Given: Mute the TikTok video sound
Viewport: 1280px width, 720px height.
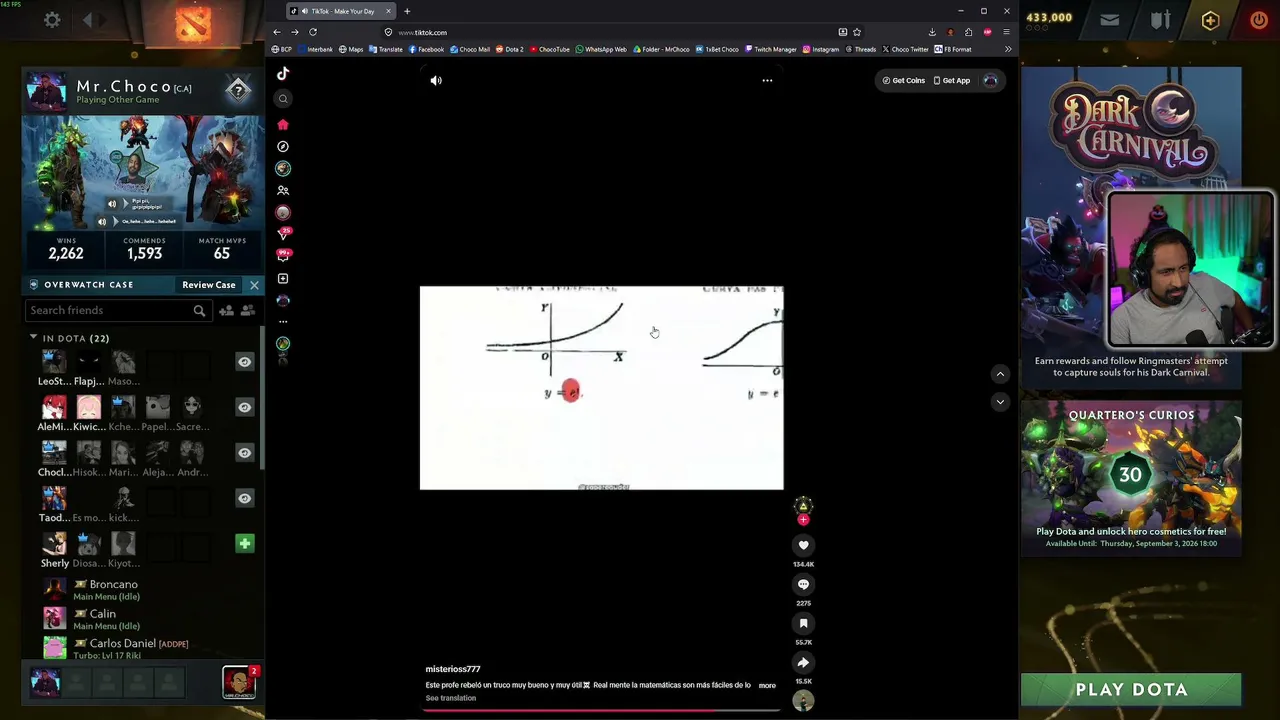Looking at the screenshot, I should point(436,80).
